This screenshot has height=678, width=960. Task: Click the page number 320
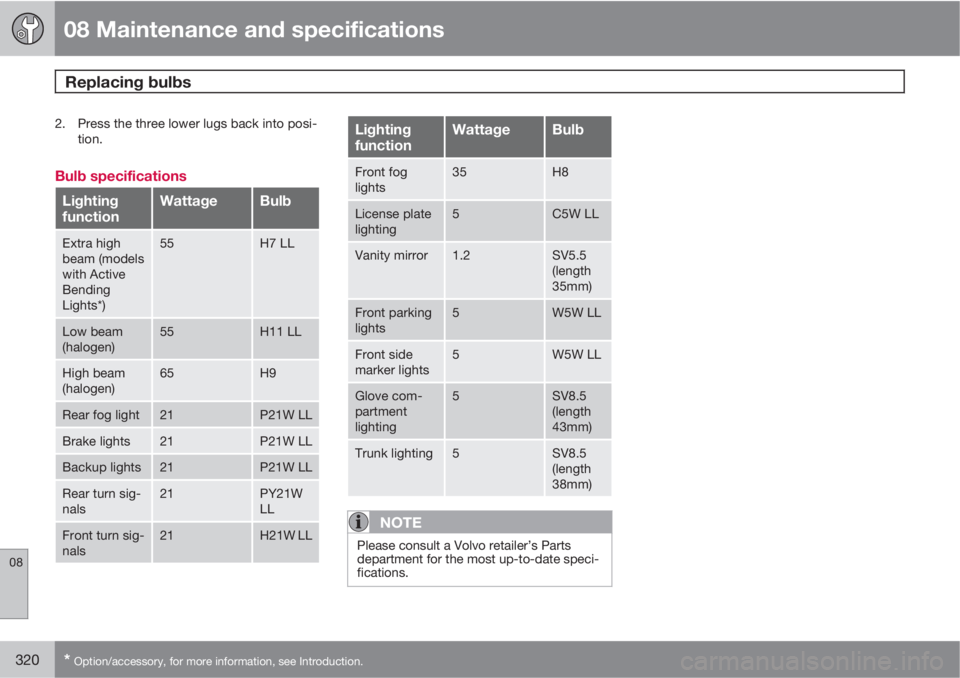27,660
